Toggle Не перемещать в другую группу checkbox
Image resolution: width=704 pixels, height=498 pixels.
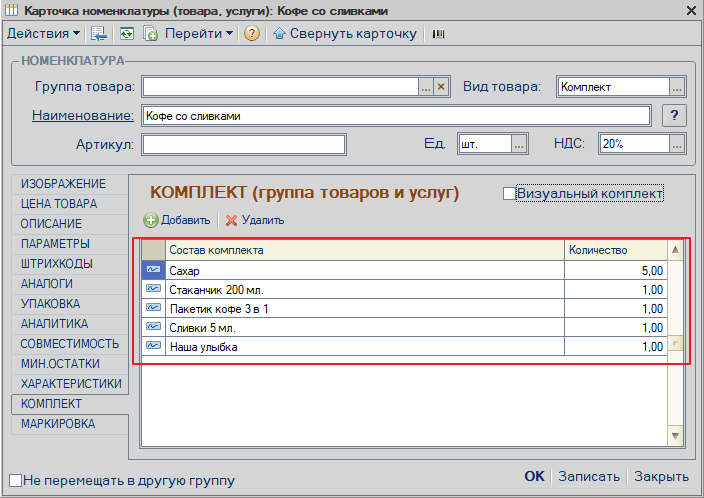pos(16,480)
